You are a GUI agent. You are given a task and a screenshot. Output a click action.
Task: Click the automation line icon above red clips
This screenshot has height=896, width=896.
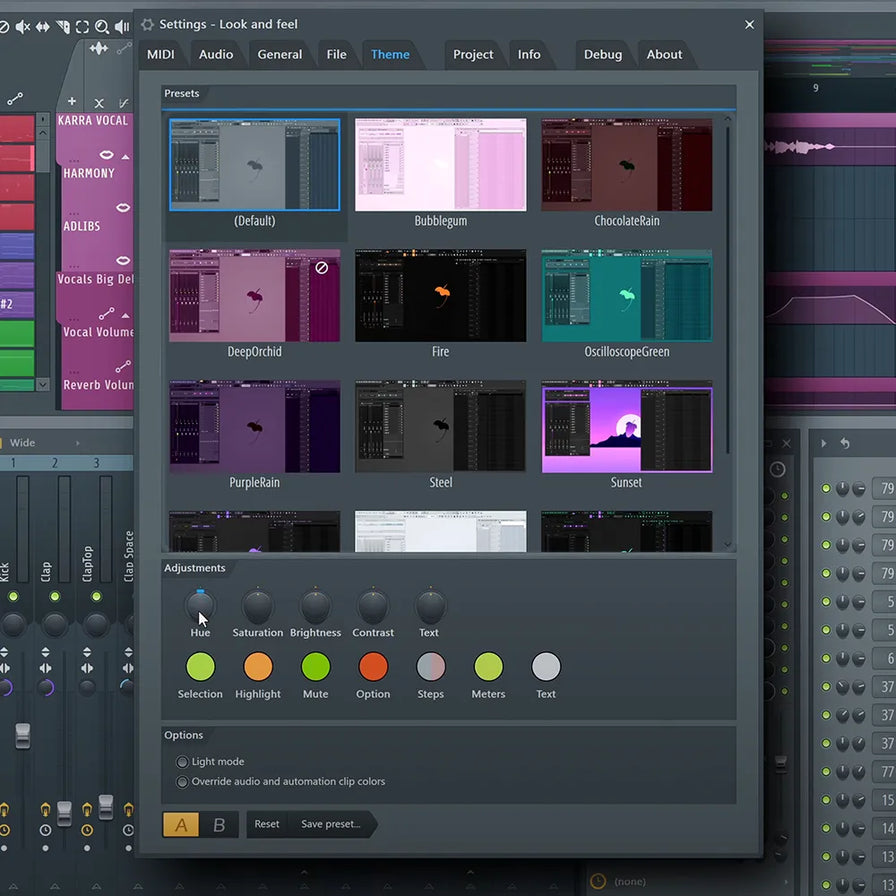pos(15,99)
